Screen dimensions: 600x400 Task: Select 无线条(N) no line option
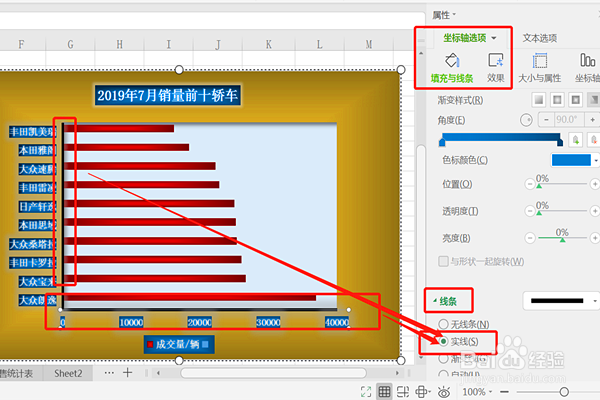(464, 324)
